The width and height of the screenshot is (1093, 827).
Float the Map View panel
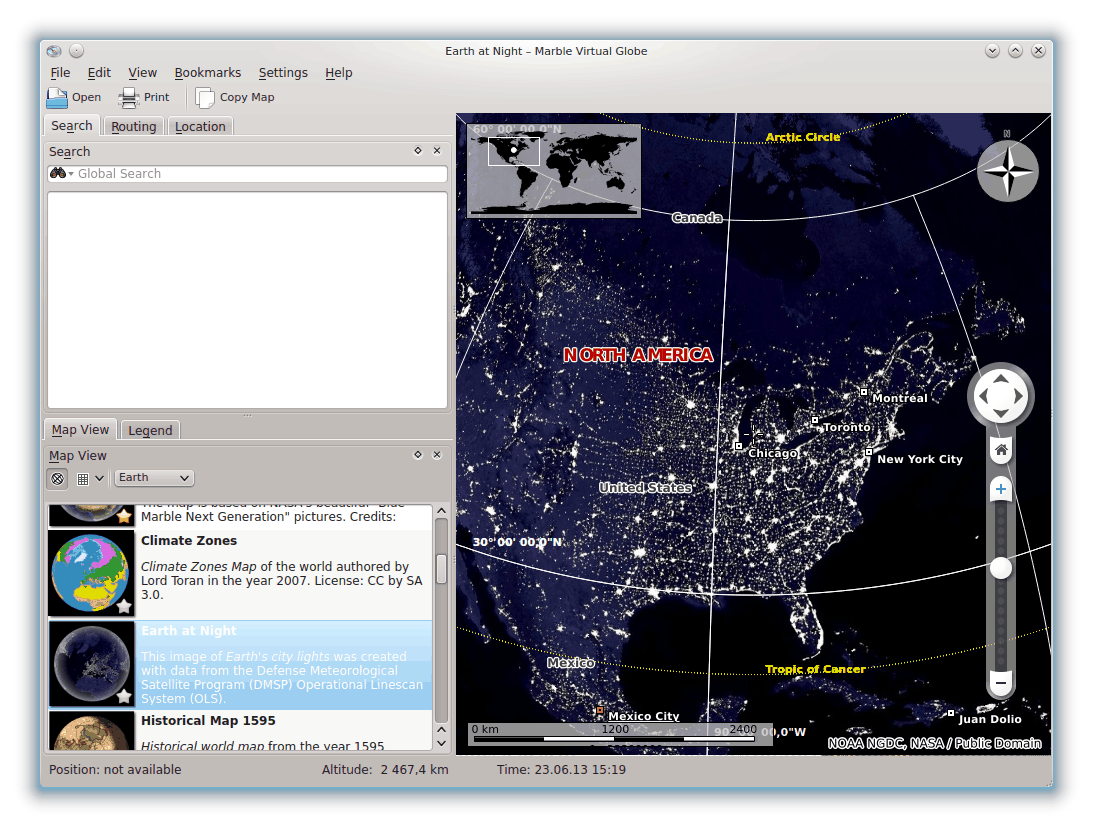(x=418, y=455)
